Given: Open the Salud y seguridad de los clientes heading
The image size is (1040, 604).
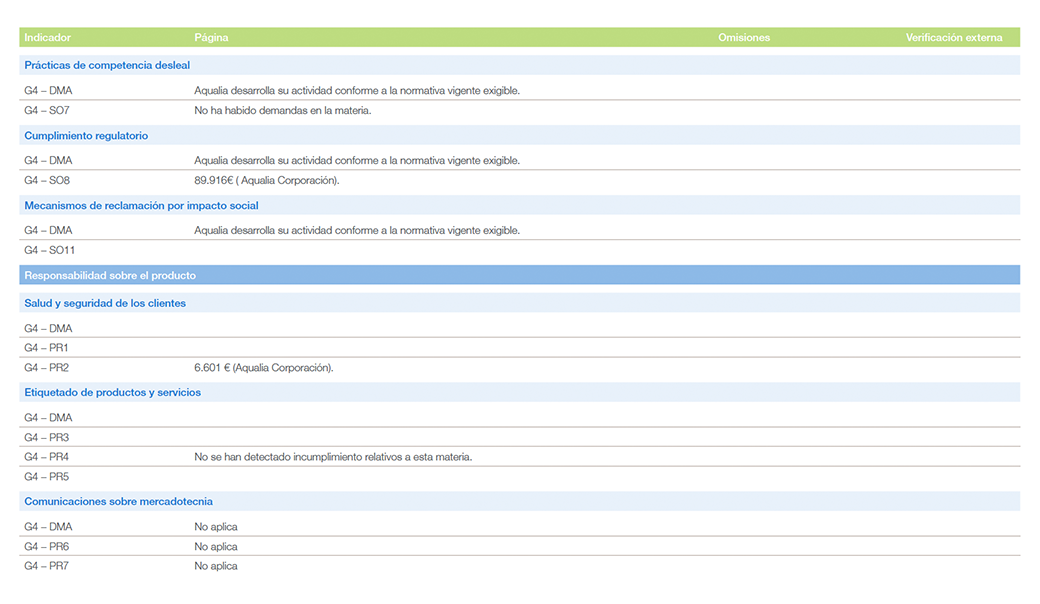Looking at the screenshot, I should click(105, 303).
